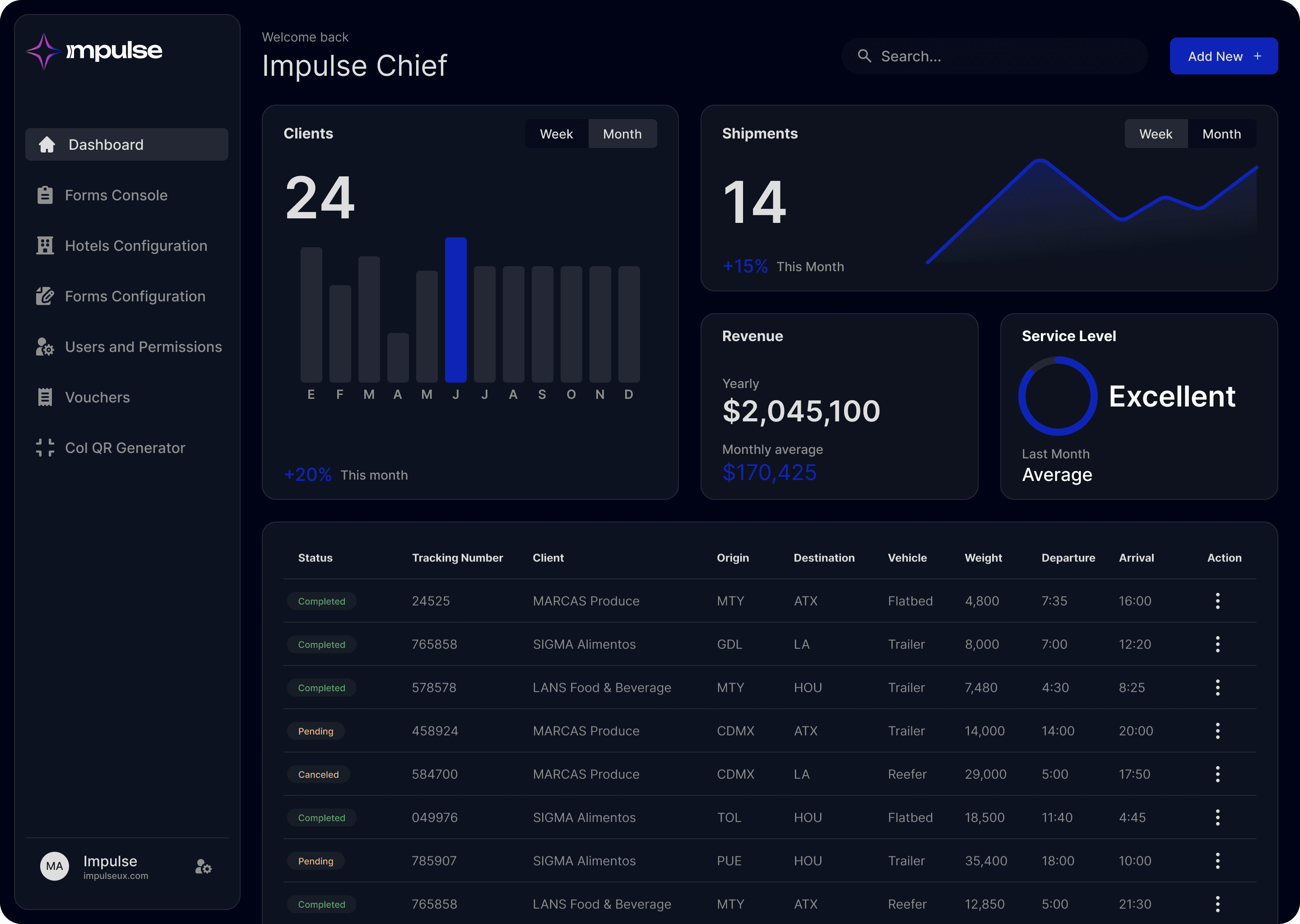The width and height of the screenshot is (1300, 924).
Task: Click the Arrival column header
Action: [1136, 558]
